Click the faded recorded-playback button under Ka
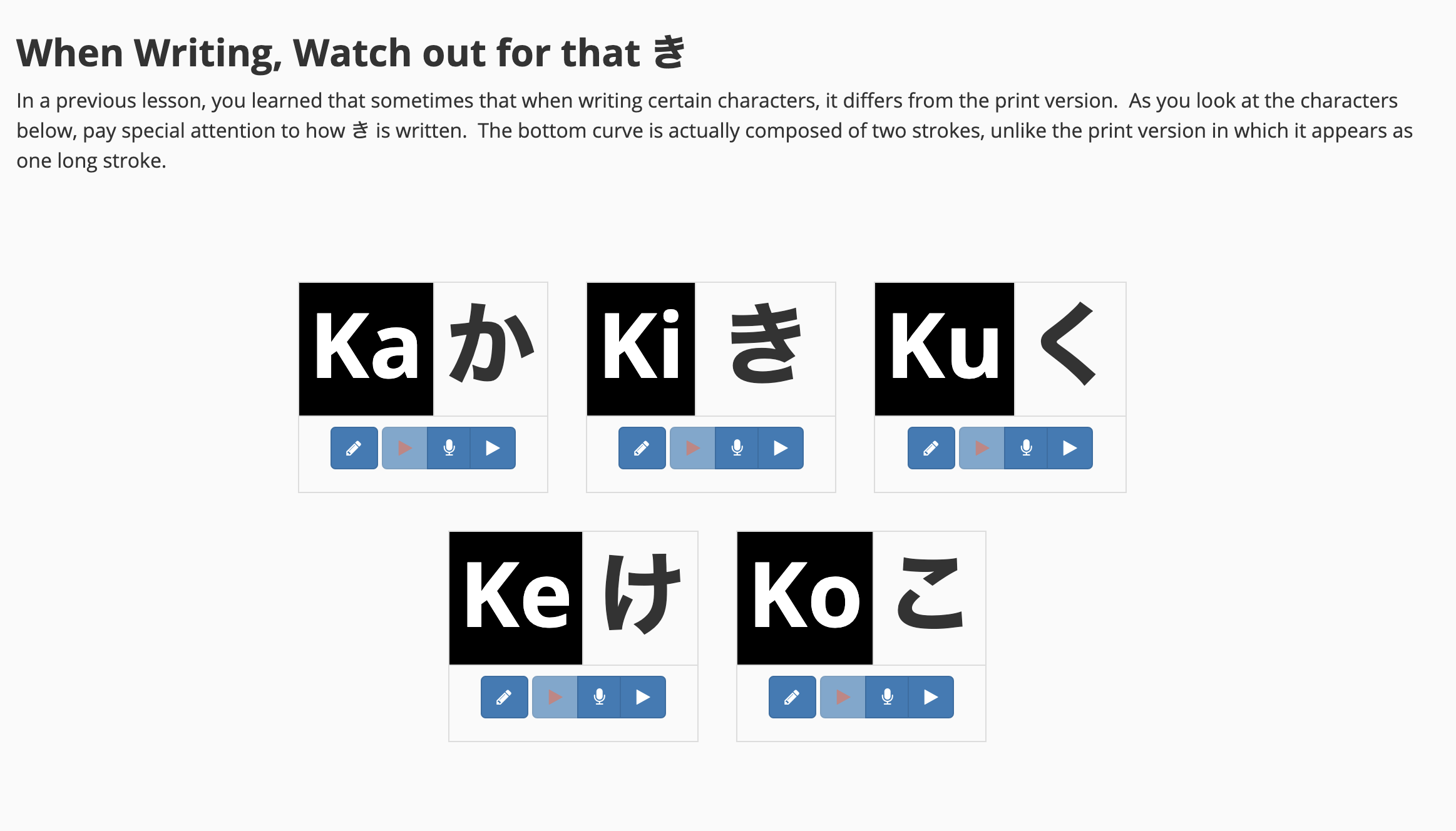This screenshot has height=831, width=1456. click(405, 448)
